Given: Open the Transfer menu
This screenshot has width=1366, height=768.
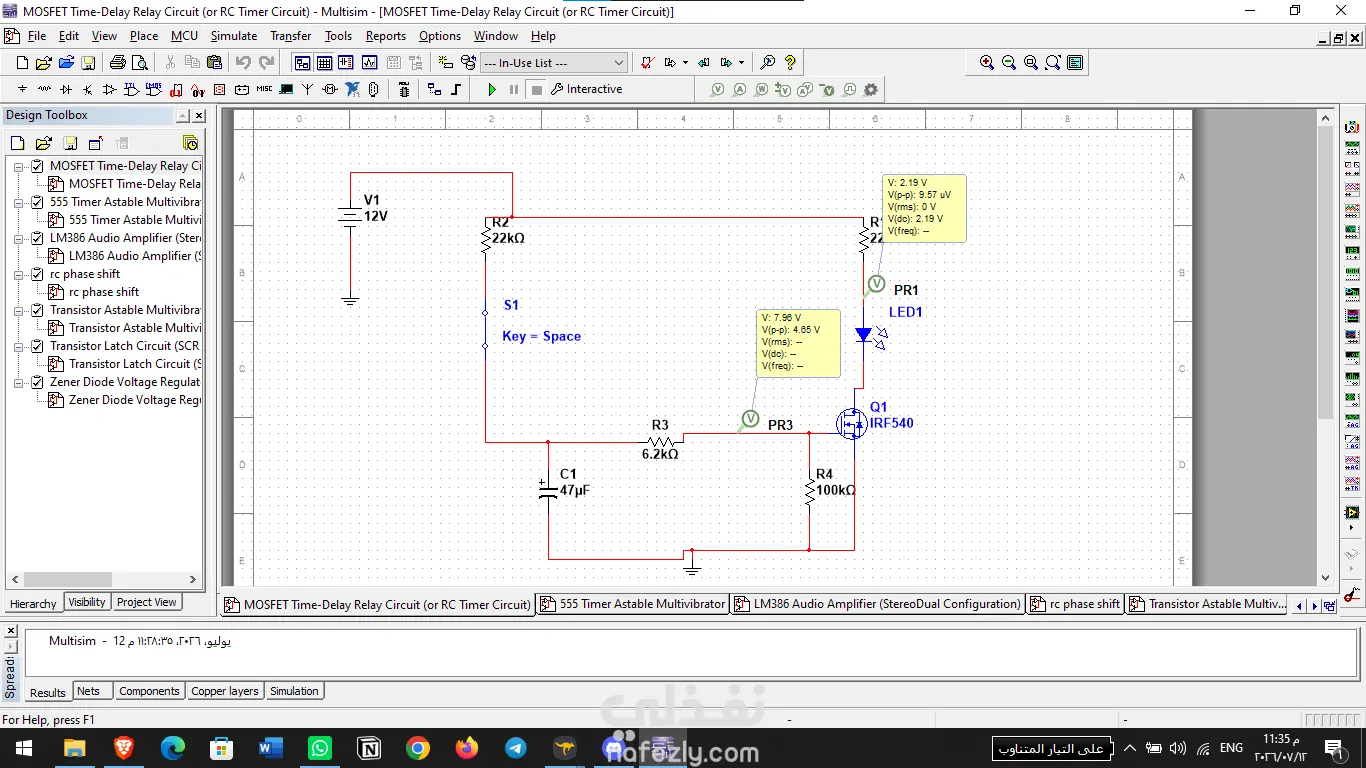Looking at the screenshot, I should [x=291, y=36].
